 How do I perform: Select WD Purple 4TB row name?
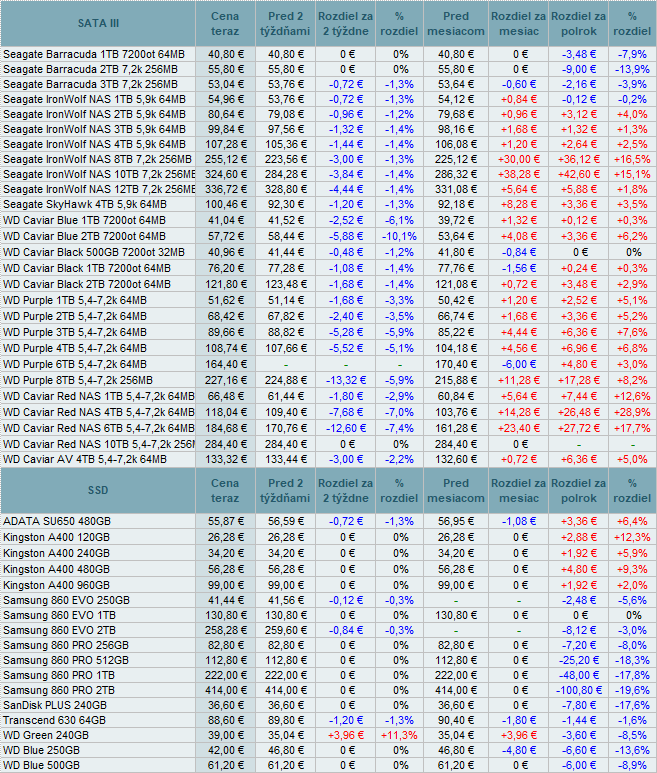[75, 349]
